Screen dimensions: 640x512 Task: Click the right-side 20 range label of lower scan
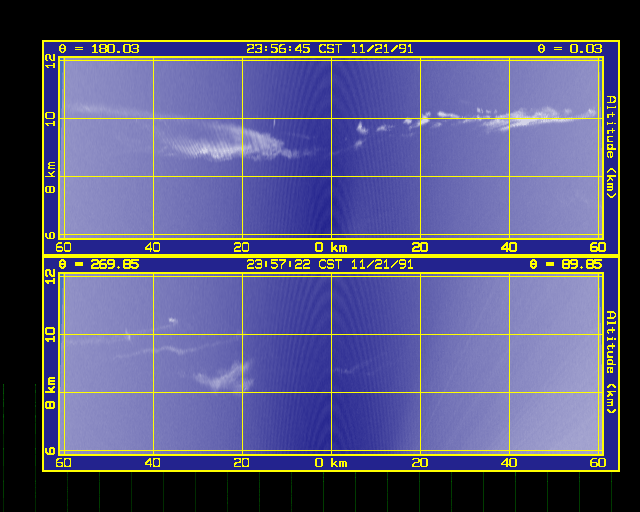420,463
